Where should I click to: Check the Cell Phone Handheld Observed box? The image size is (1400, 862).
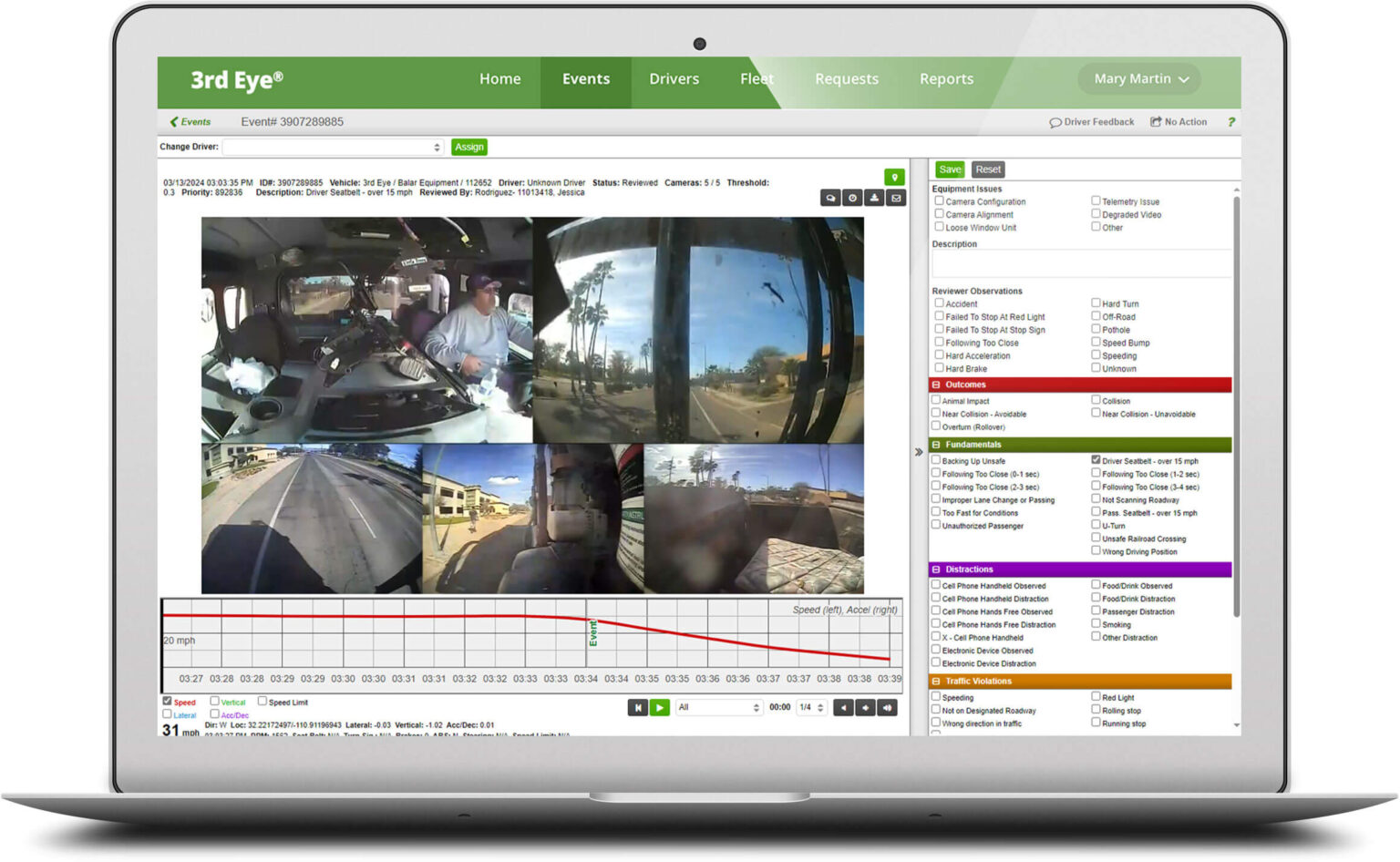936,585
